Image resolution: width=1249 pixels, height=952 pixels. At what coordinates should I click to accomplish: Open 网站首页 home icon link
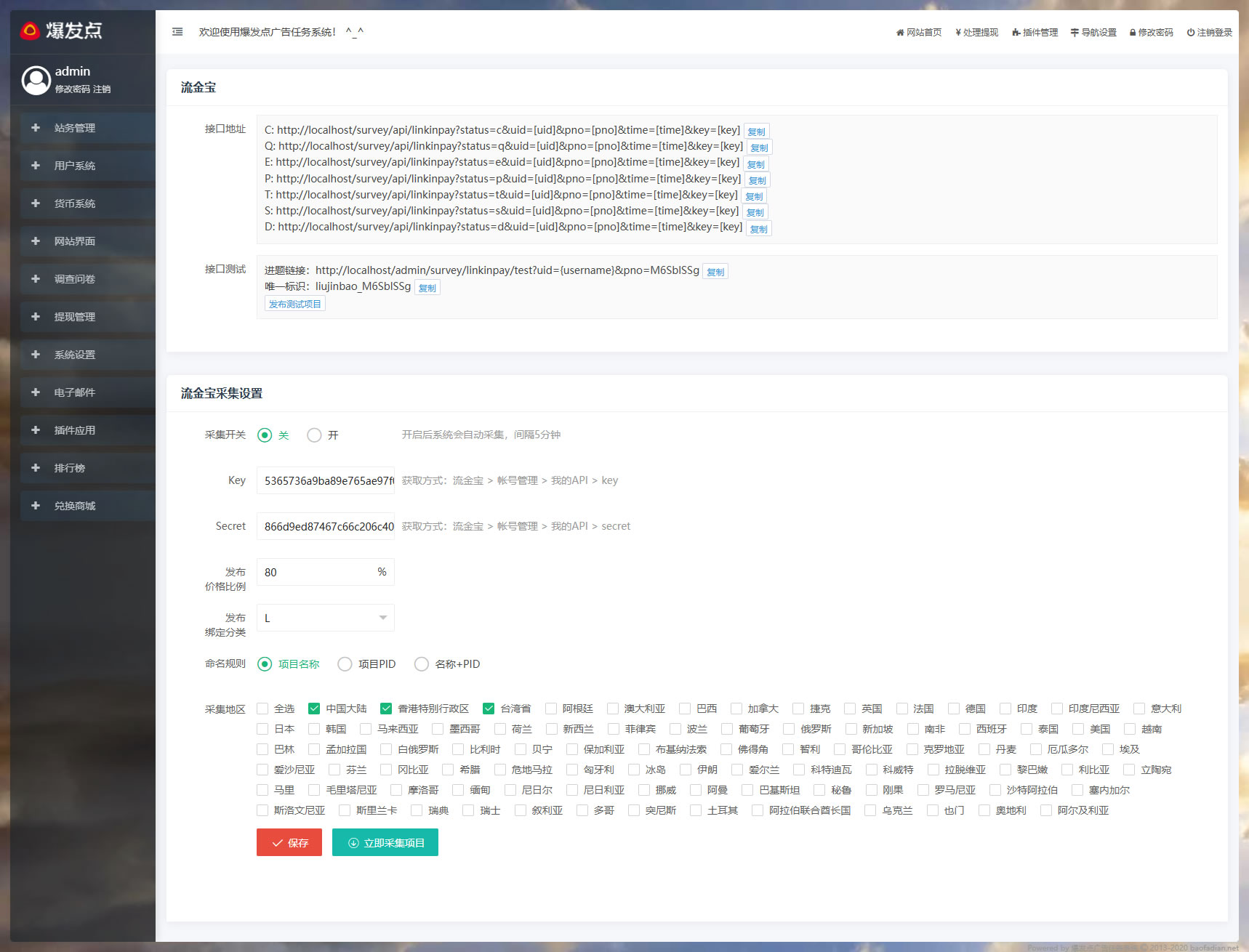coord(919,33)
